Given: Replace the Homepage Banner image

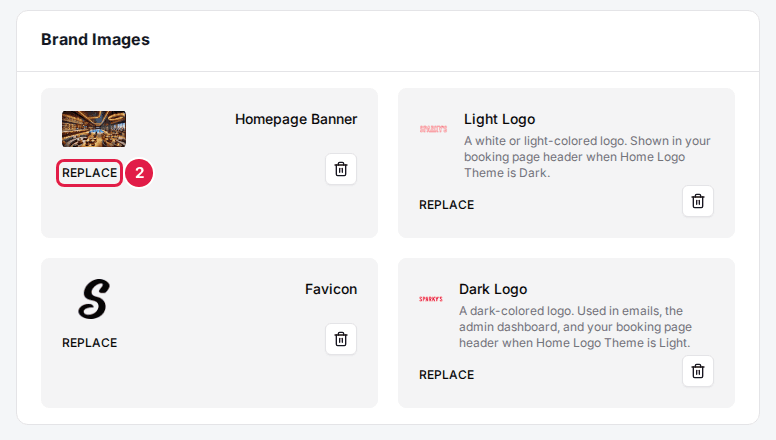Looking at the screenshot, I should click(90, 173).
